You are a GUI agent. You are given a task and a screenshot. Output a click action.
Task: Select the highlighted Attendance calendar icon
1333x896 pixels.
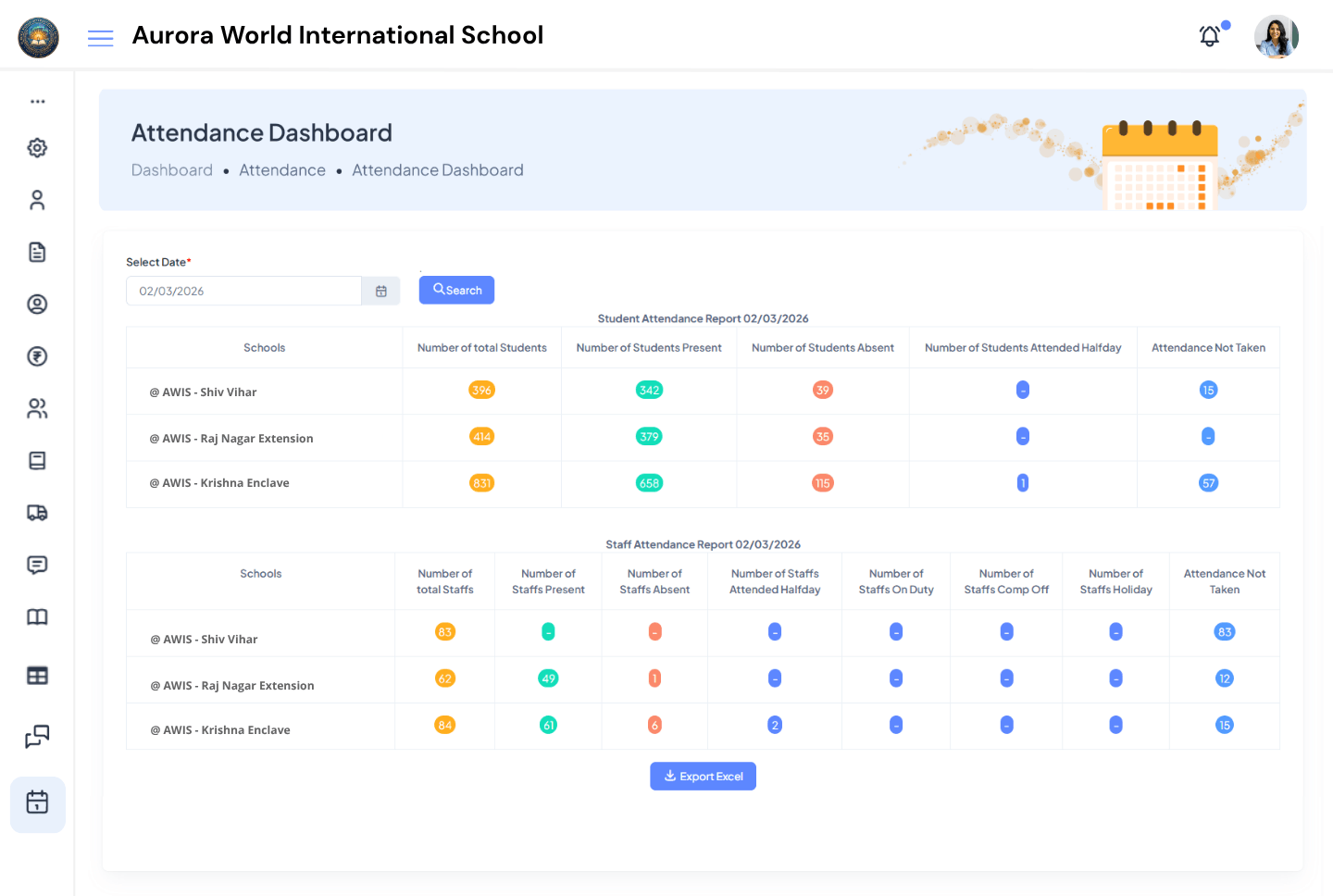pos(37,803)
